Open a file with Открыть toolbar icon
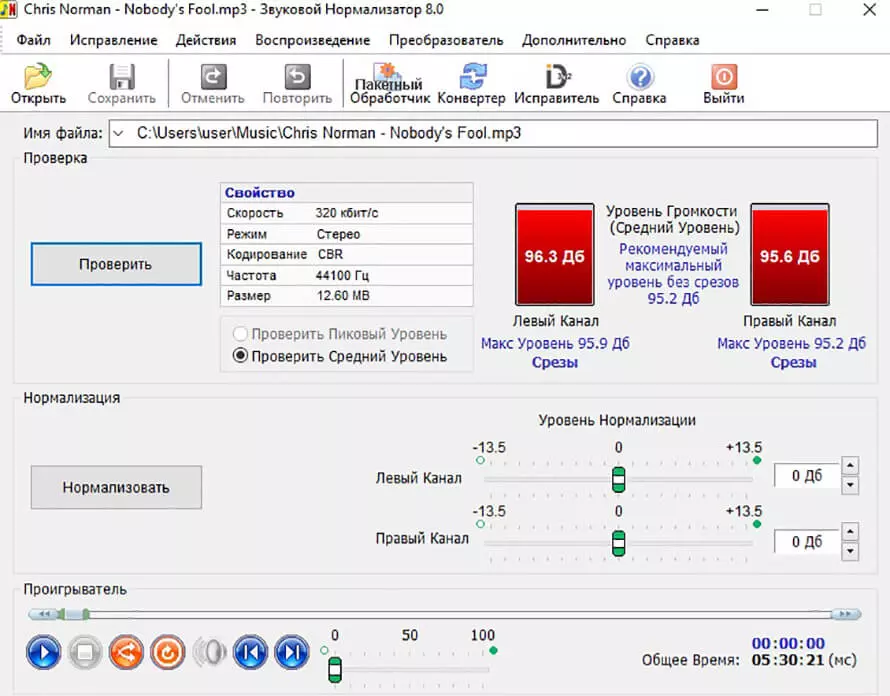This screenshot has height=696, width=890. 38,83
